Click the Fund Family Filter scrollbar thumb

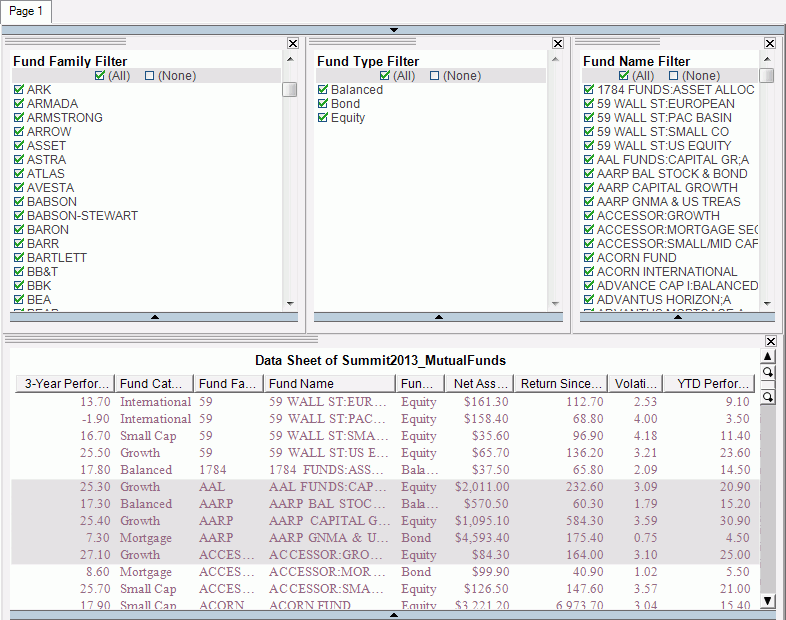click(x=290, y=90)
